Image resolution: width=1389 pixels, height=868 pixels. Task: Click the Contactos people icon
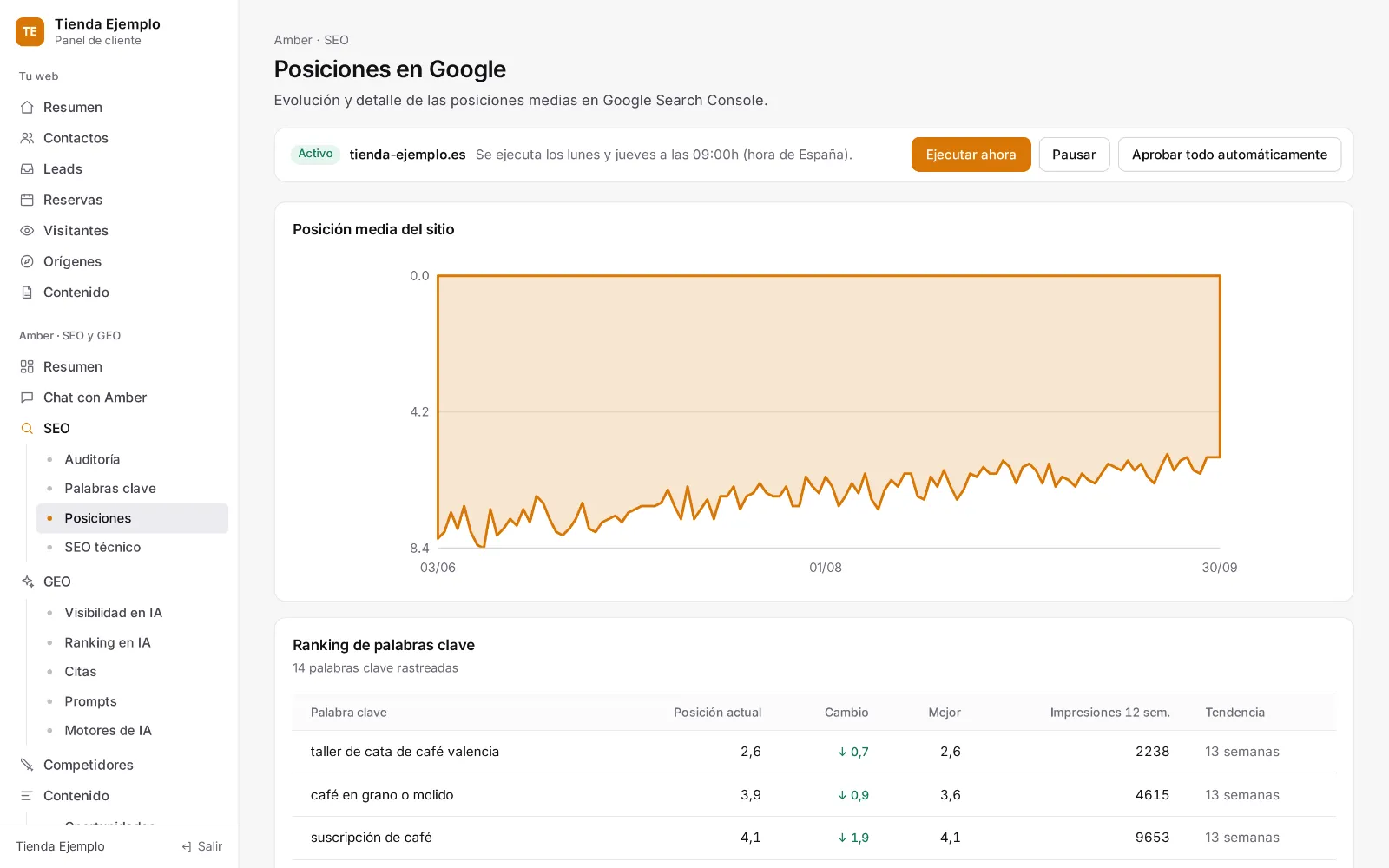(x=27, y=138)
